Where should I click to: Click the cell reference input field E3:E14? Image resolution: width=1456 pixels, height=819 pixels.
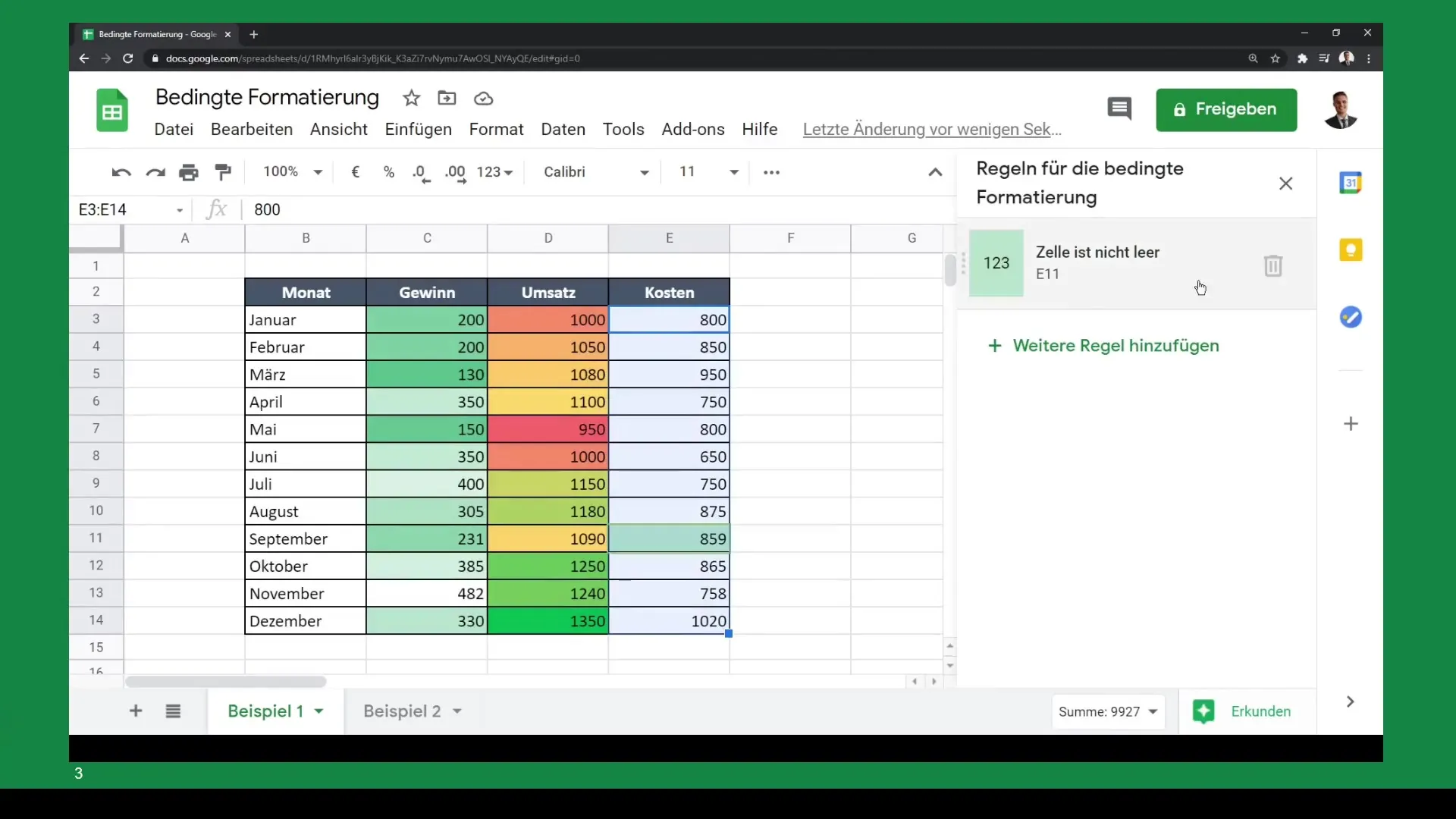120,209
